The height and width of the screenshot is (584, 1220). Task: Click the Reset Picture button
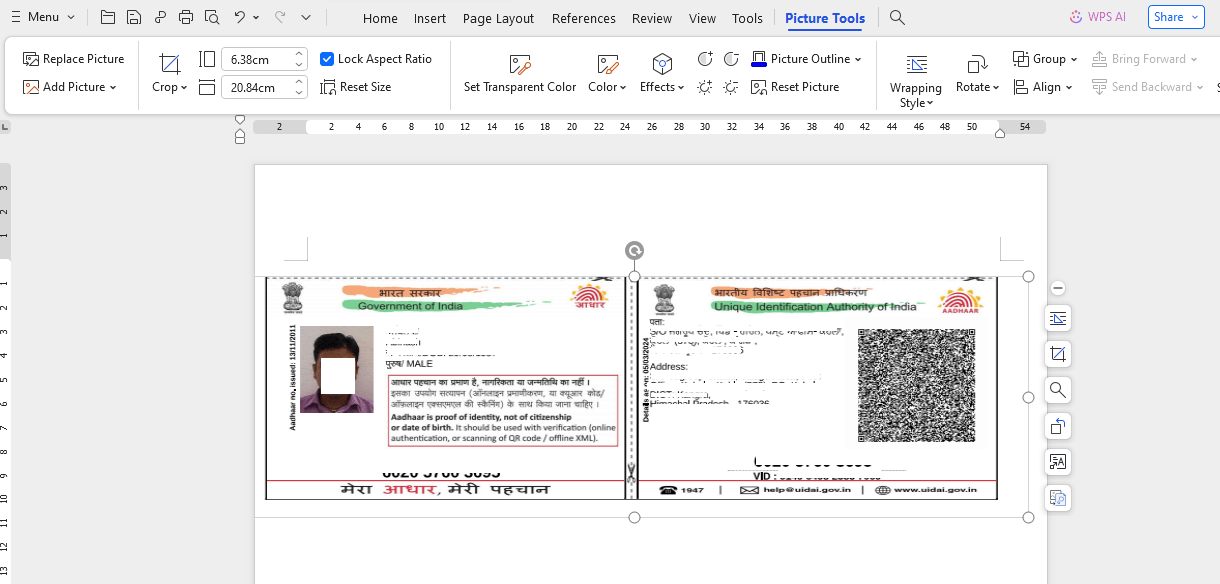tap(795, 87)
